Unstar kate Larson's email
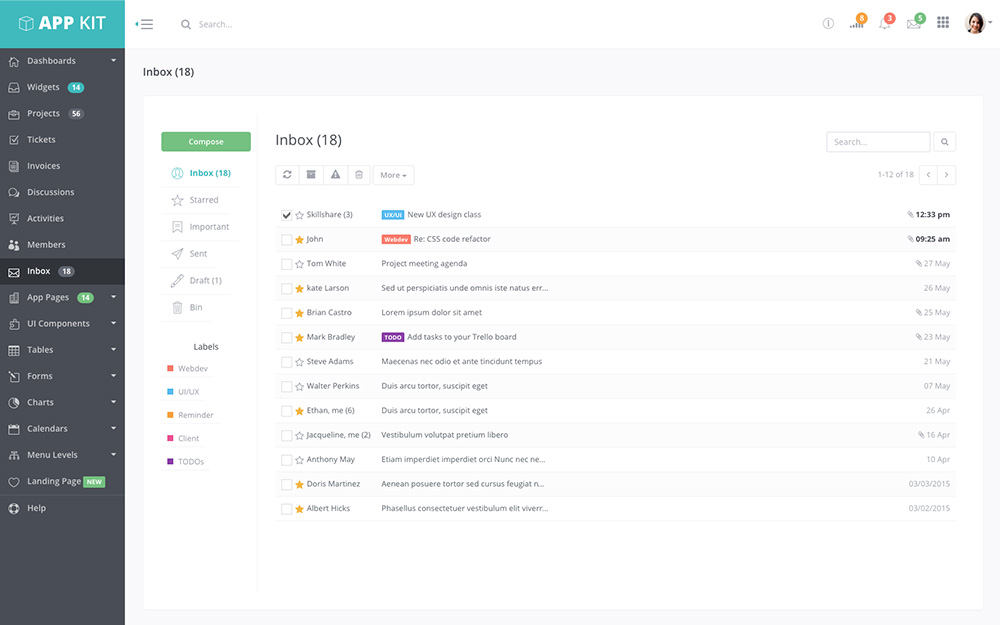The width and height of the screenshot is (1000, 625). 300,288
